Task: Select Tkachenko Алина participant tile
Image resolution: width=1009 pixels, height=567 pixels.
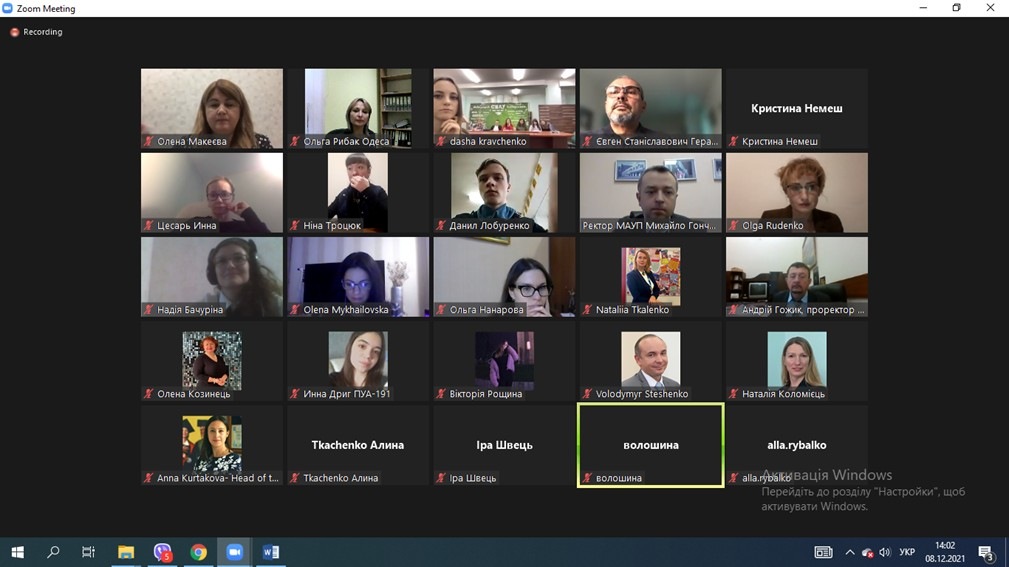Action: pyautogui.click(x=358, y=445)
